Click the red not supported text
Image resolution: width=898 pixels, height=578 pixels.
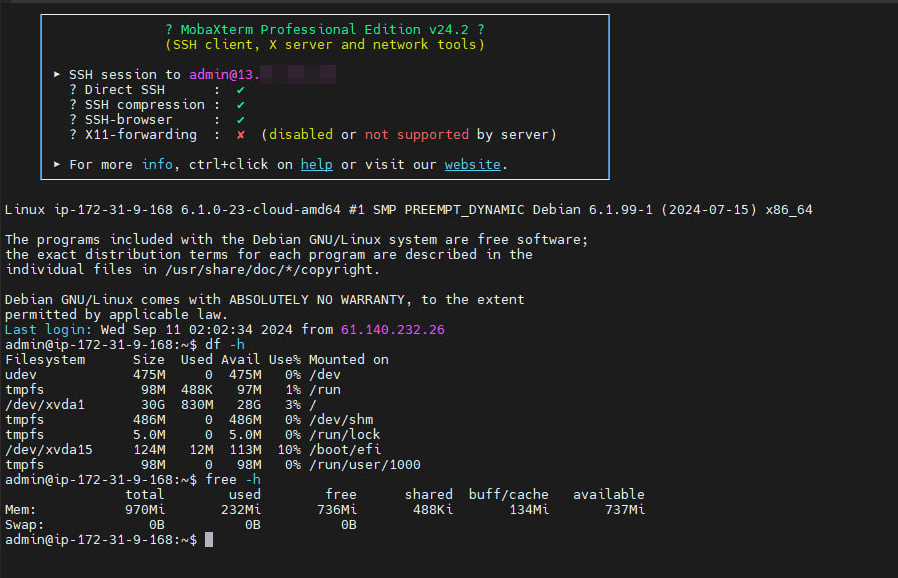[x=416, y=135]
